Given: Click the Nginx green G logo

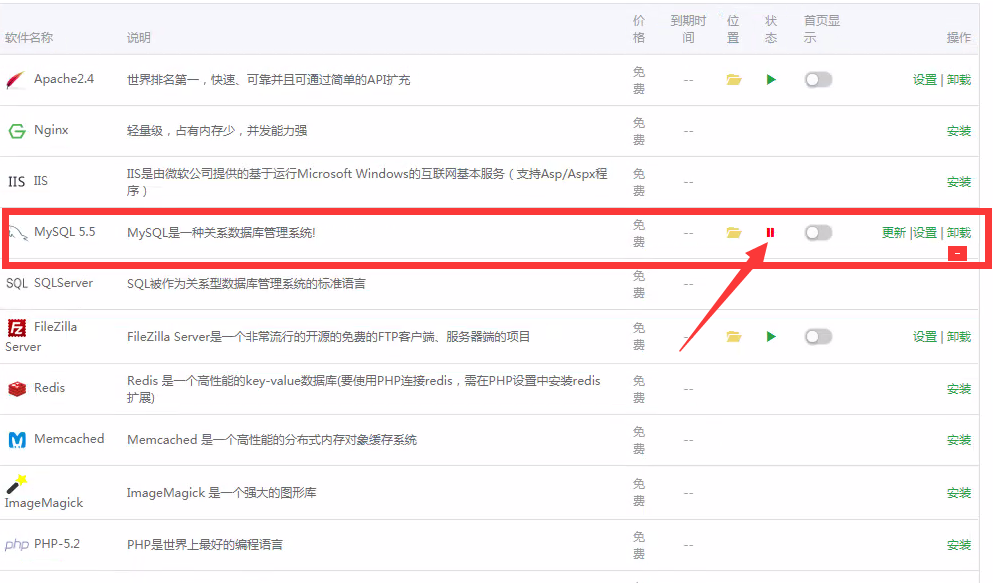Looking at the screenshot, I should [16, 131].
